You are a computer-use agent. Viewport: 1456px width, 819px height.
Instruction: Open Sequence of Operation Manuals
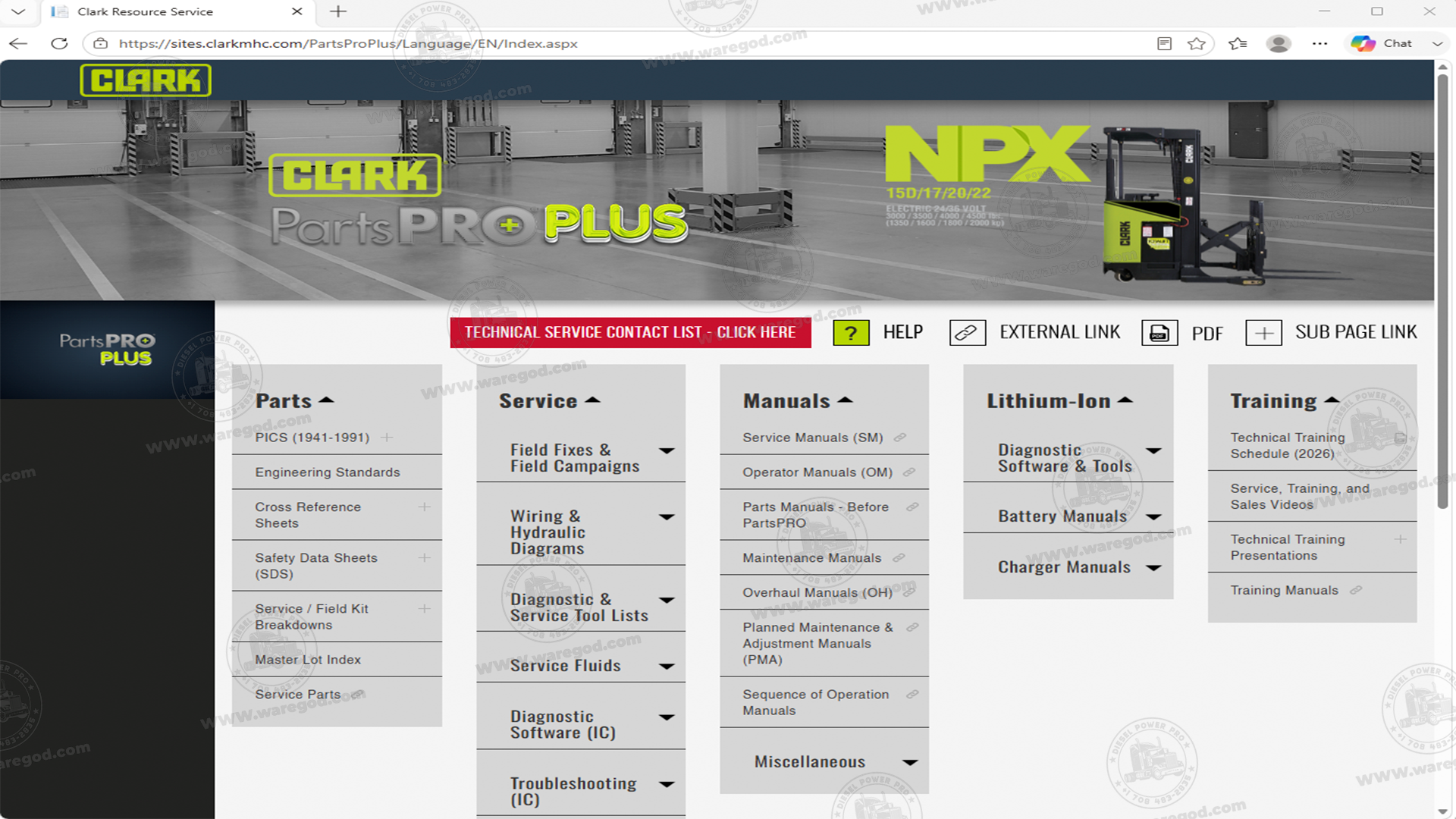816,702
